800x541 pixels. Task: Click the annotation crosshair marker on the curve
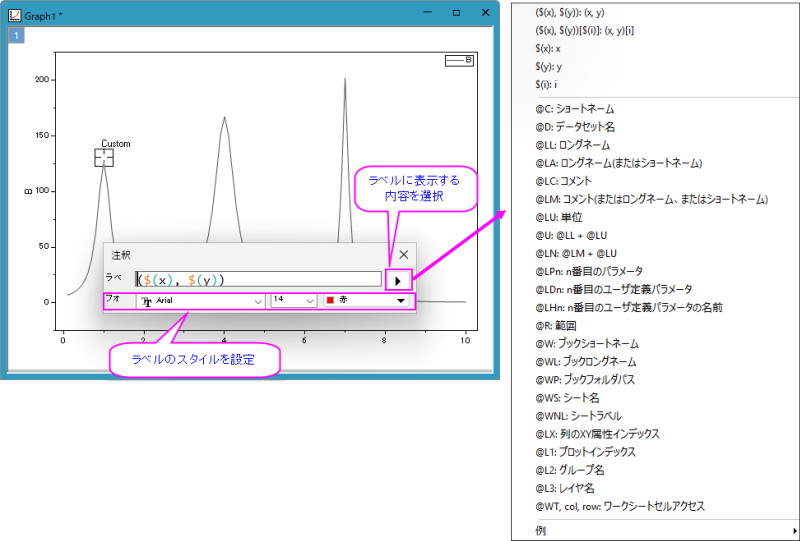click(104, 158)
